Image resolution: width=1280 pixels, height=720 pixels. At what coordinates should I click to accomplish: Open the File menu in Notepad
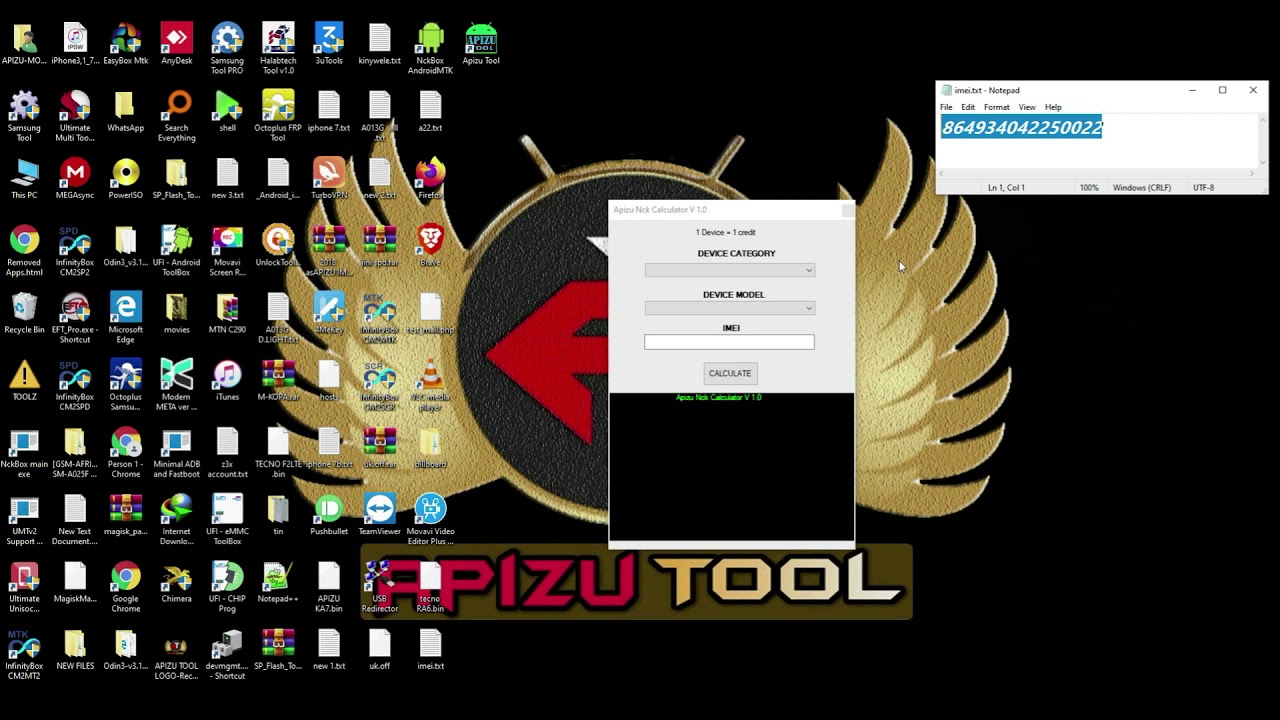pos(946,107)
